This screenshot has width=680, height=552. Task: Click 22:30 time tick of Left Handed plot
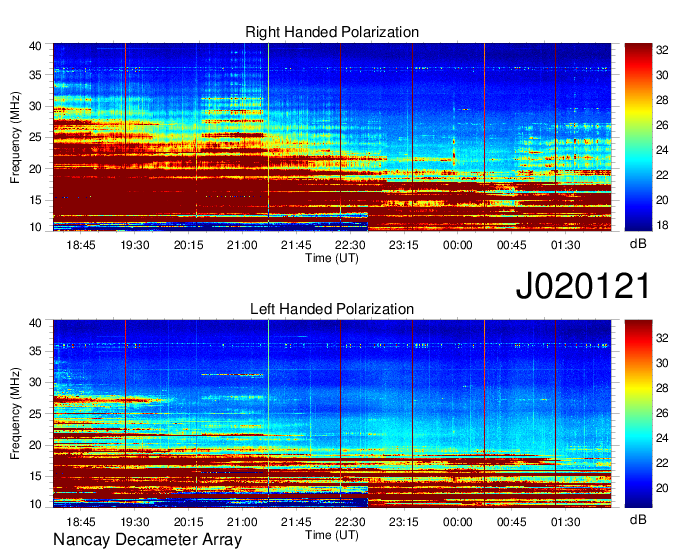(x=350, y=522)
